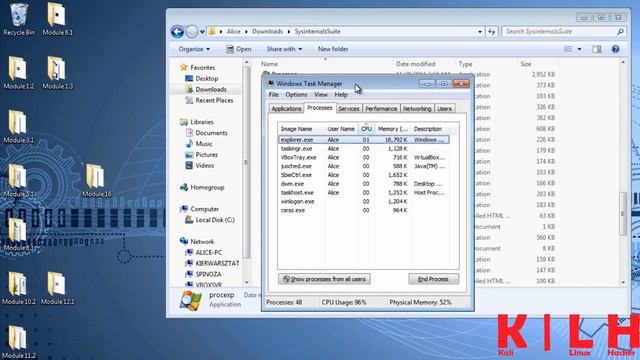The width and height of the screenshot is (640, 360).
Task: Select the jusched.exe process row
Action: [364, 166]
